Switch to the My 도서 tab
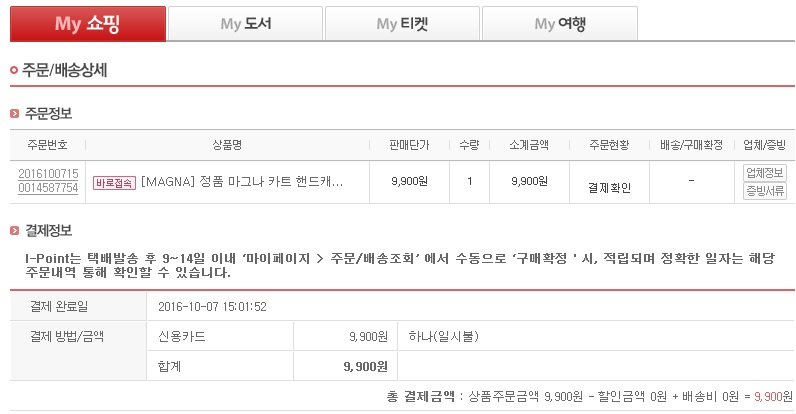Image resolution: width=796 pixels, height=414 pixels. 245,23
